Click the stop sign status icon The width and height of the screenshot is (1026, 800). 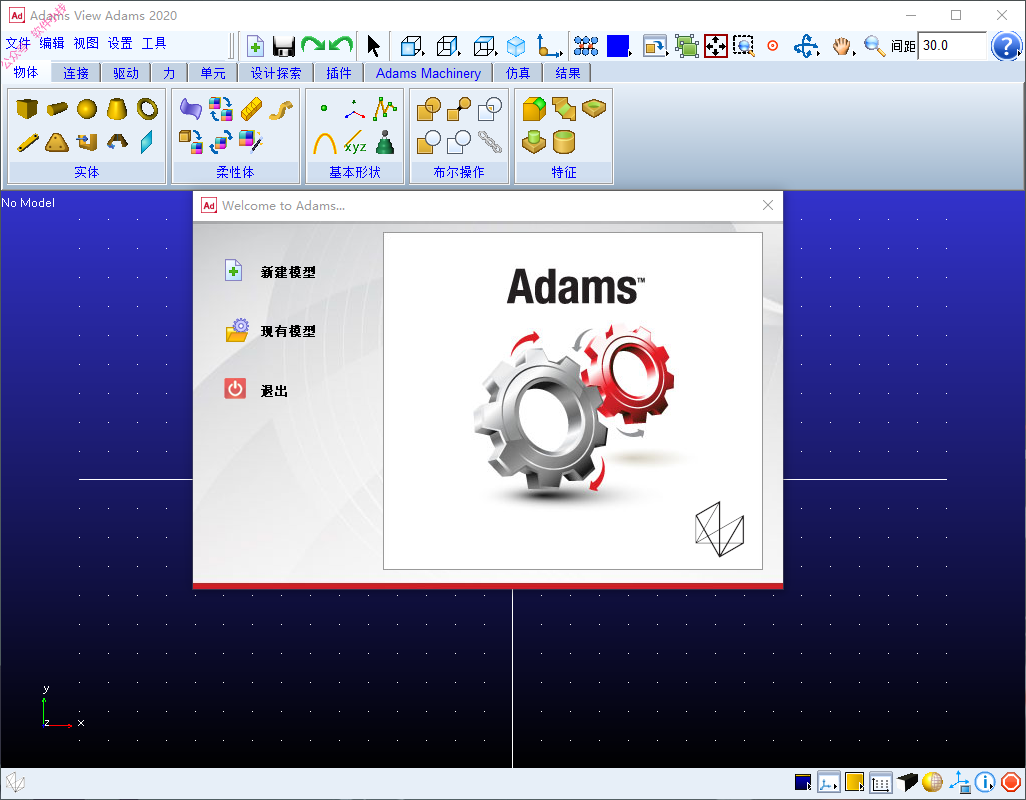(x=1010, y=782)
